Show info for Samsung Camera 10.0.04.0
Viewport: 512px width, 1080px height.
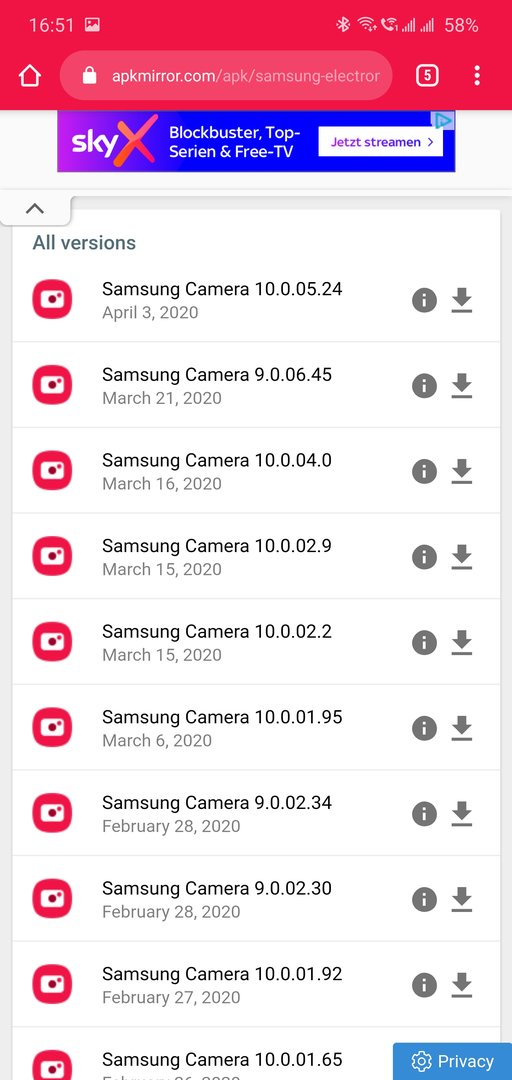click(x=424, y=471)
